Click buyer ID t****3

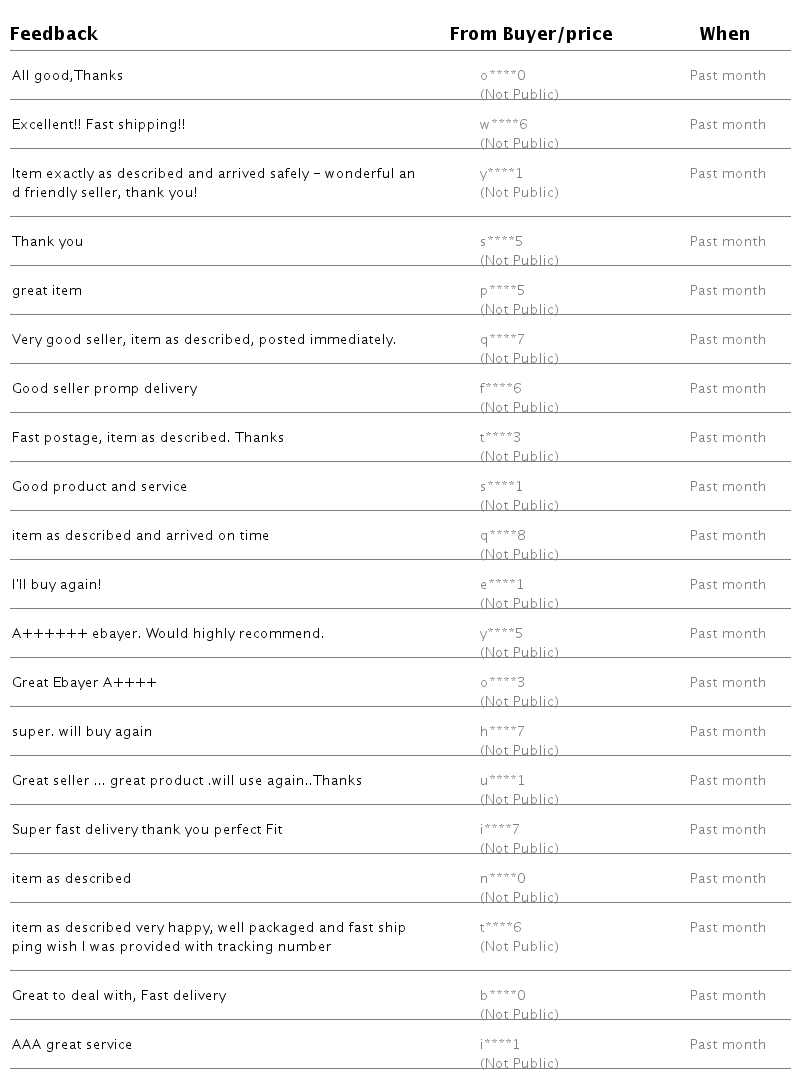click(500, 438)
